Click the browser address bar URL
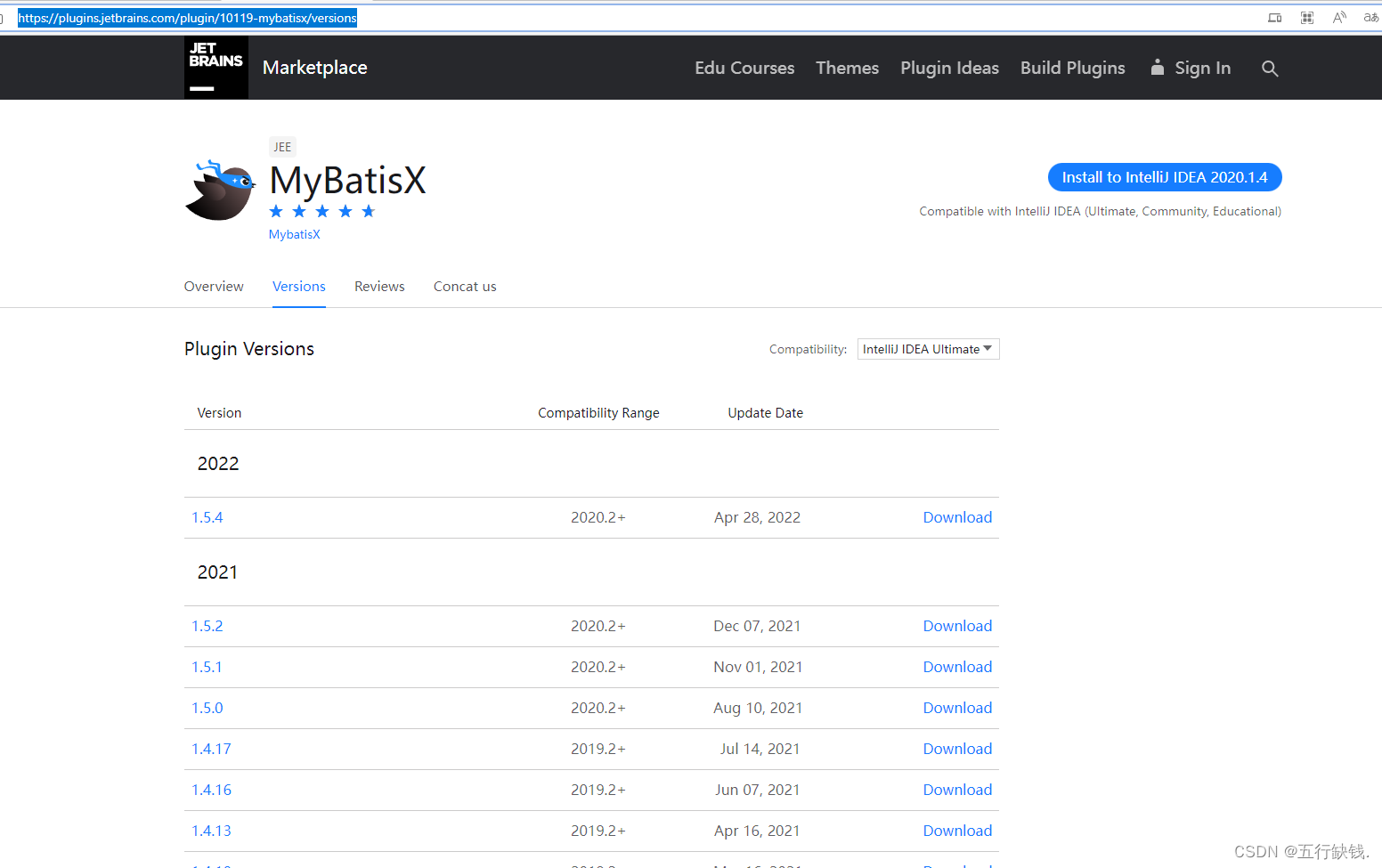The height and width of the screenshot is (868, 1382). pyautogui.click(x=187, y=17)
